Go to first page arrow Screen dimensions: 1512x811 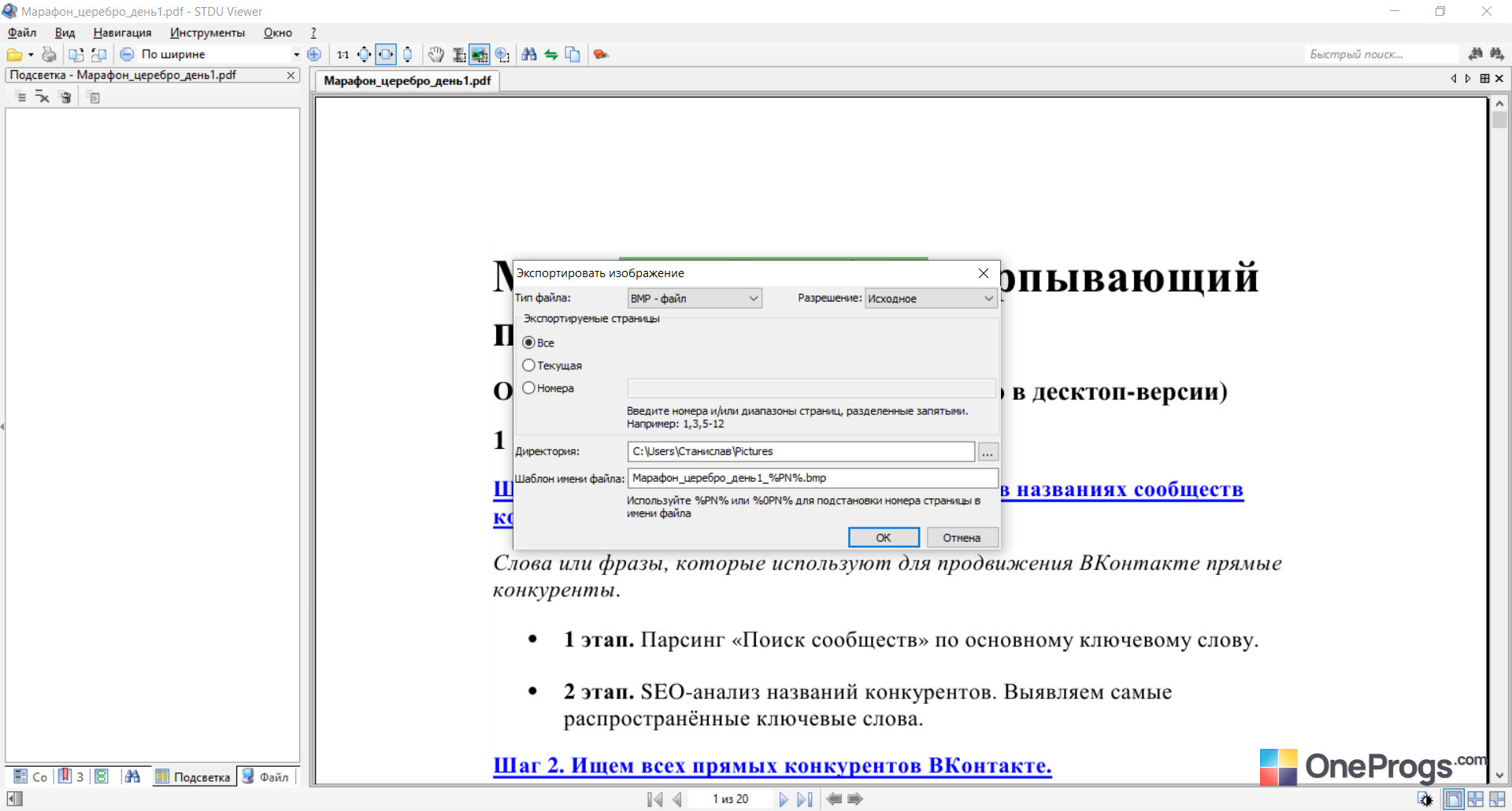pyautogui.click(x=654, y=799)
